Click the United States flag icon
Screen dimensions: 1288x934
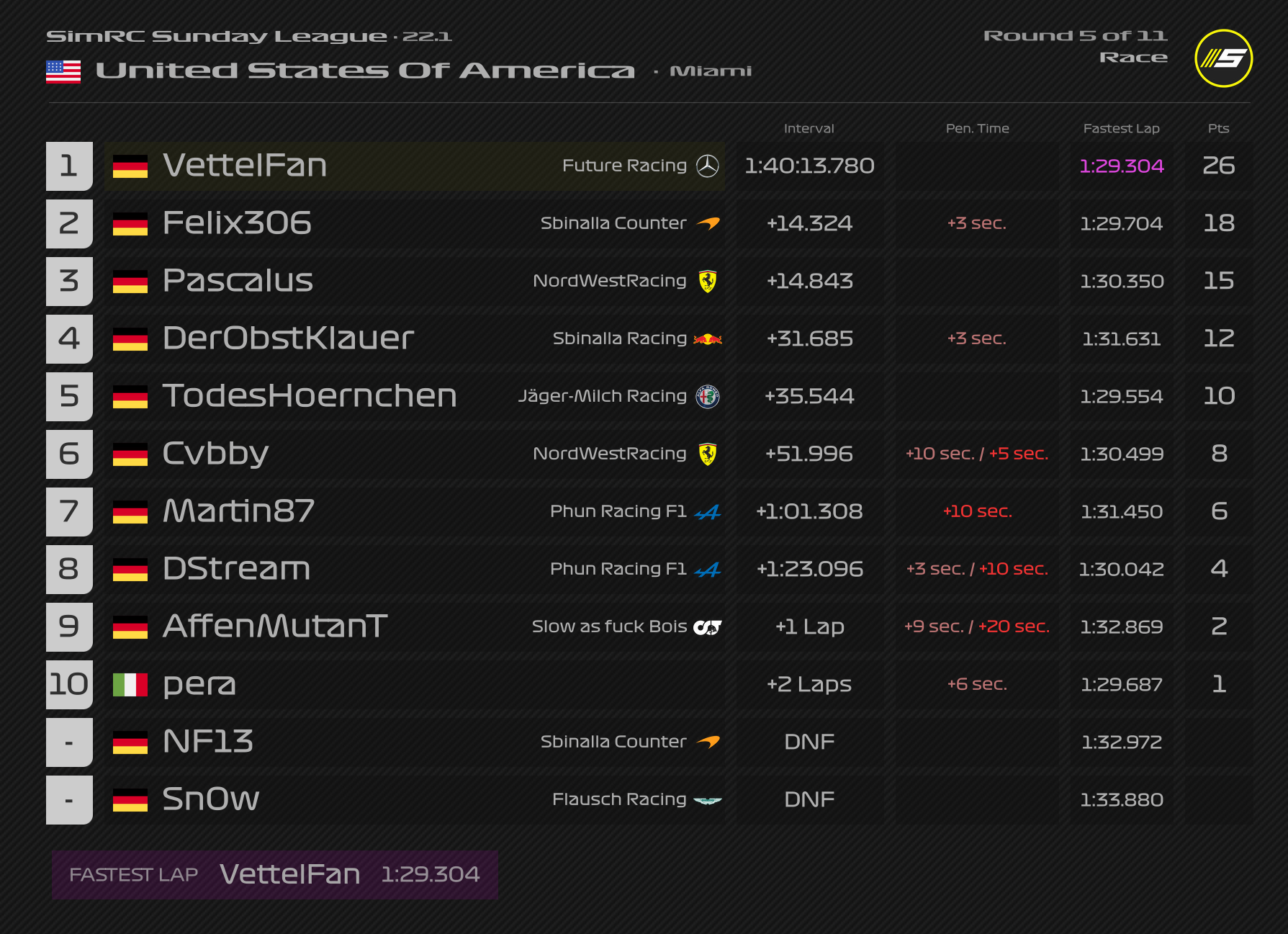pos(63,71)
